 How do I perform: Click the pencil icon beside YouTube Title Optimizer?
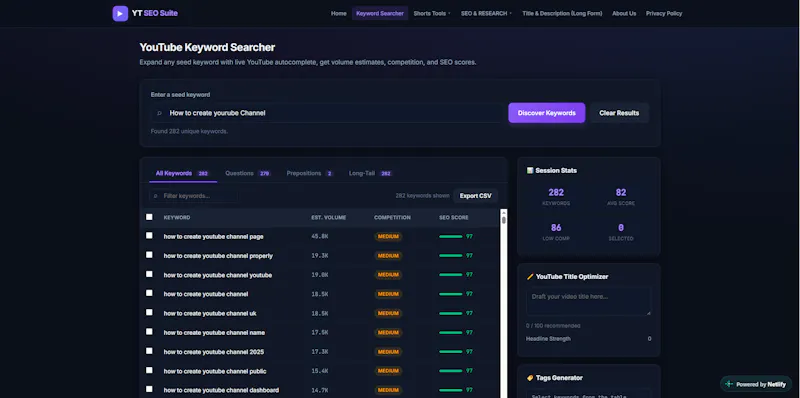[530, 277]
